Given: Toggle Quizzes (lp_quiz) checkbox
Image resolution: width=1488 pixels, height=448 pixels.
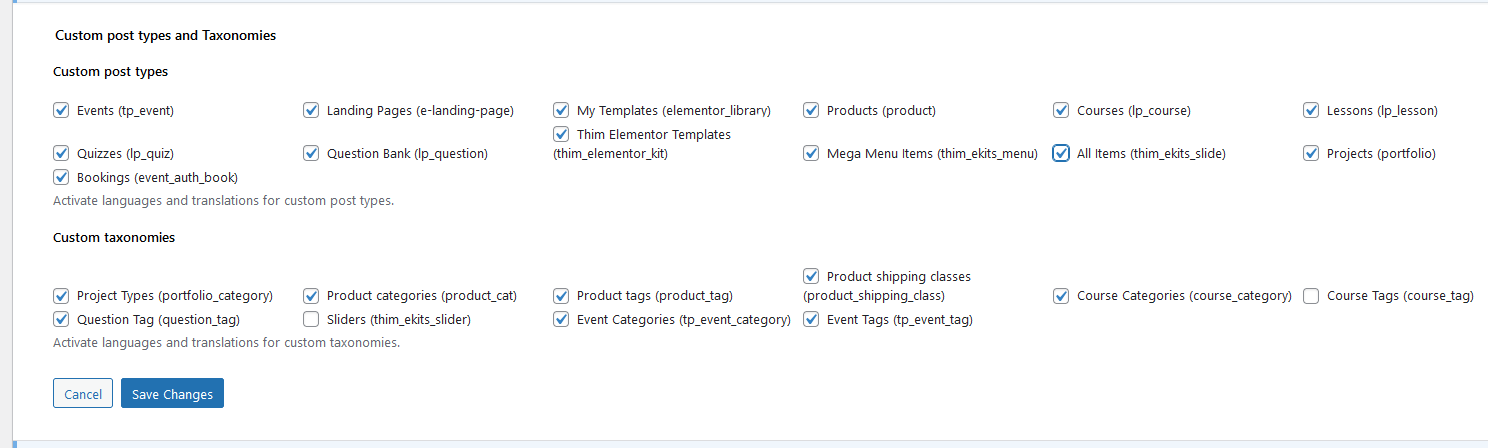Looking at the screenshot, I should pyautogui.click(x=61, y=153).
